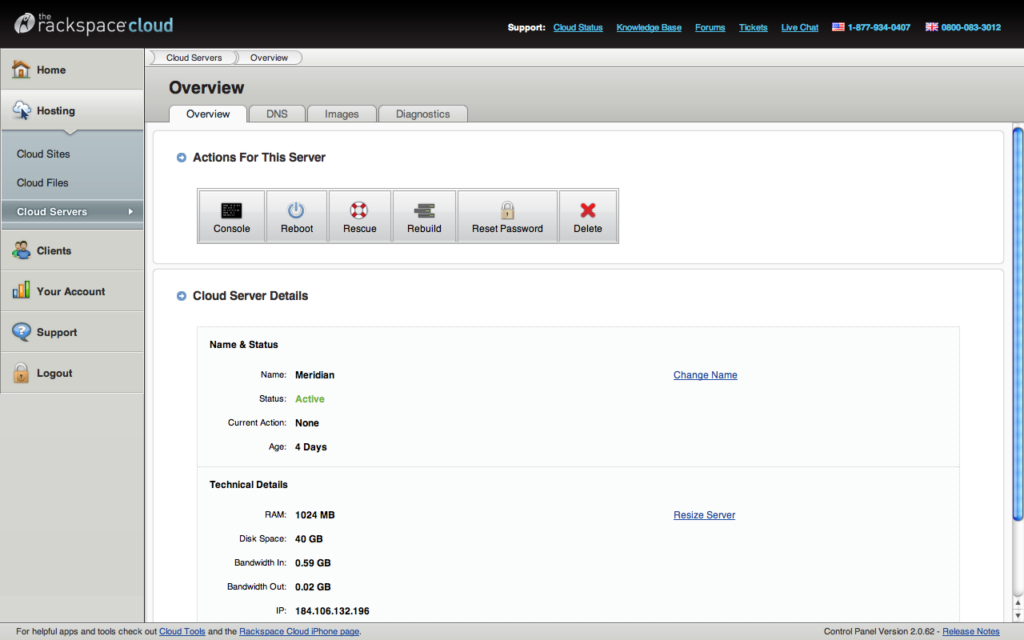1024x640 pixels.
Task: Open Your Account bar chart icon
Action: 21,291
